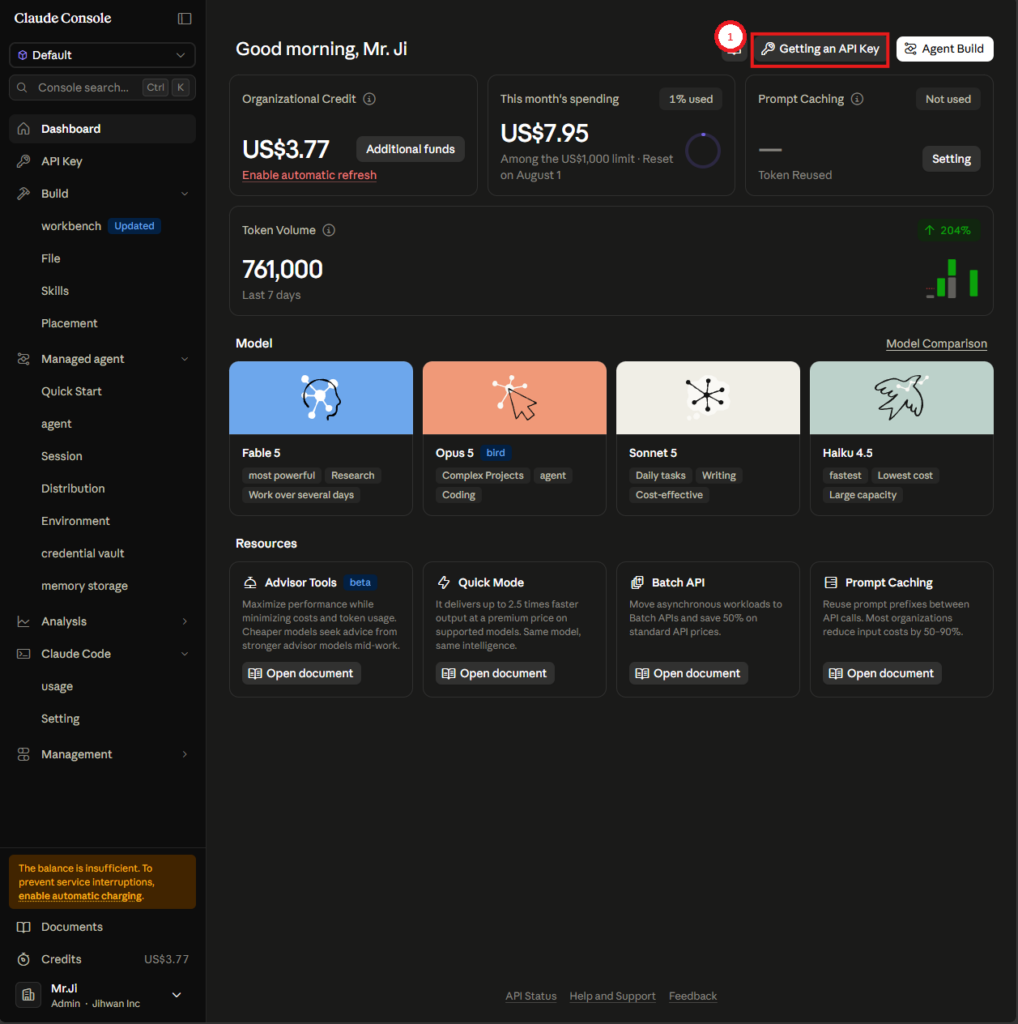Open Session in the sidebar

point(61,456)
